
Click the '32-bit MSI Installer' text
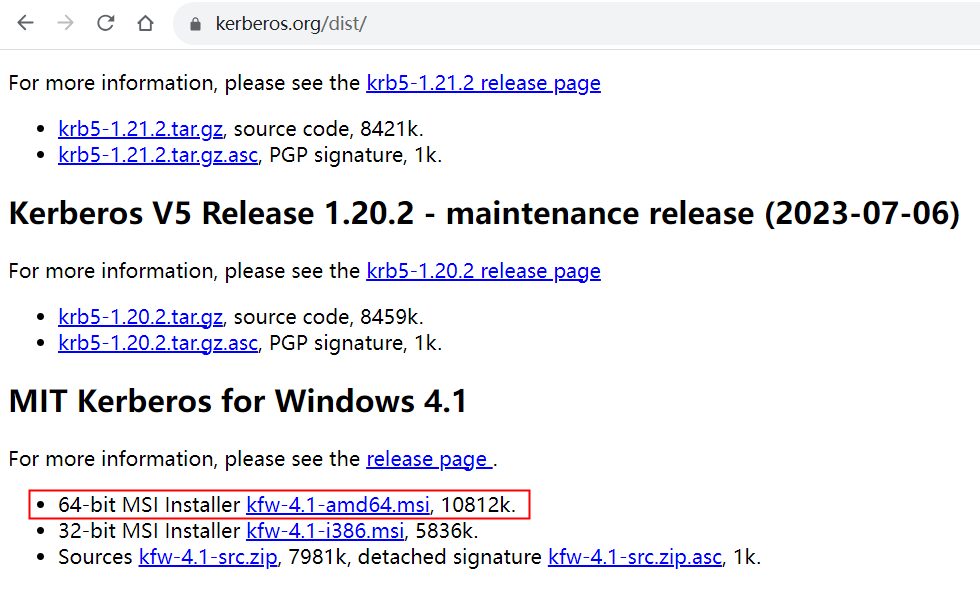tap(149, 531)
